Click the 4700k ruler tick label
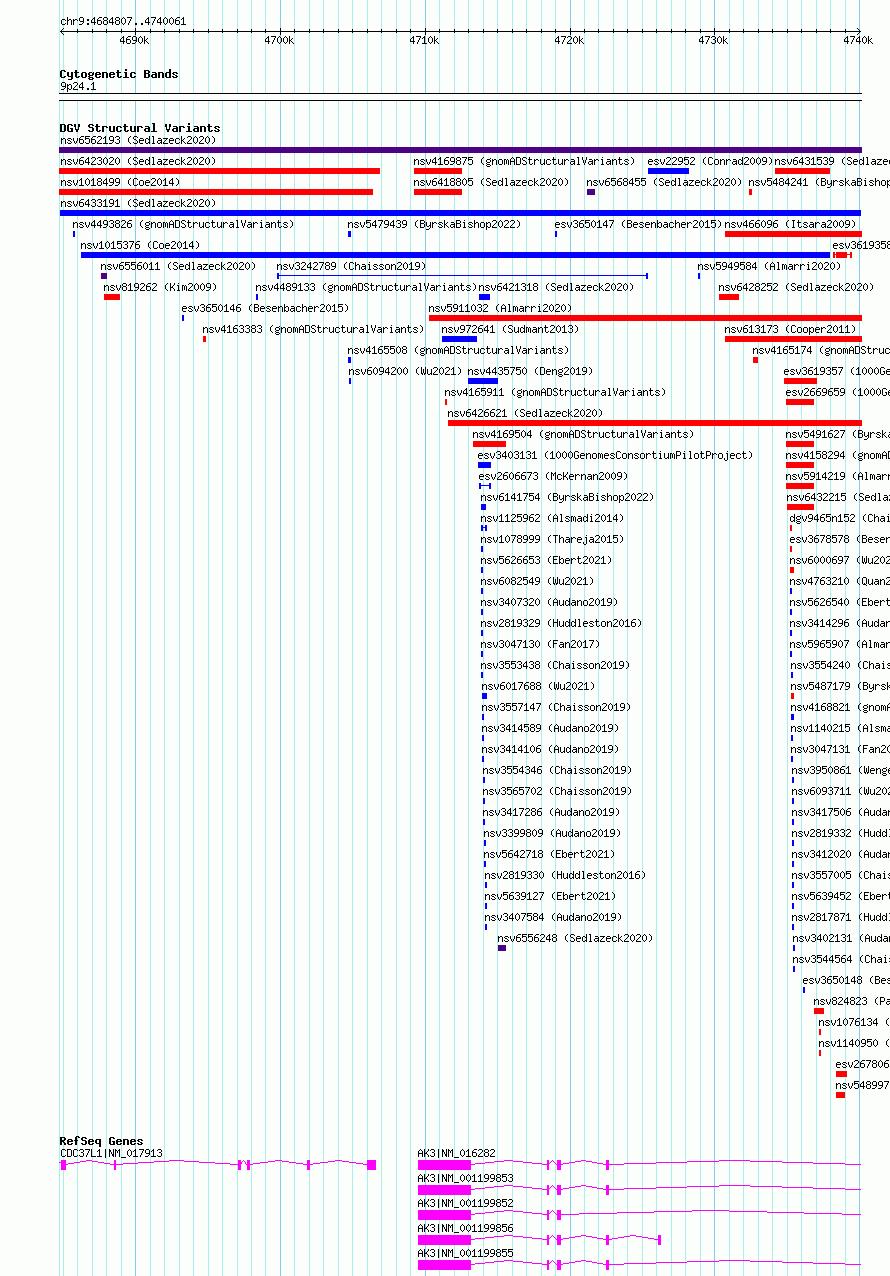 (x=279, y=40)
